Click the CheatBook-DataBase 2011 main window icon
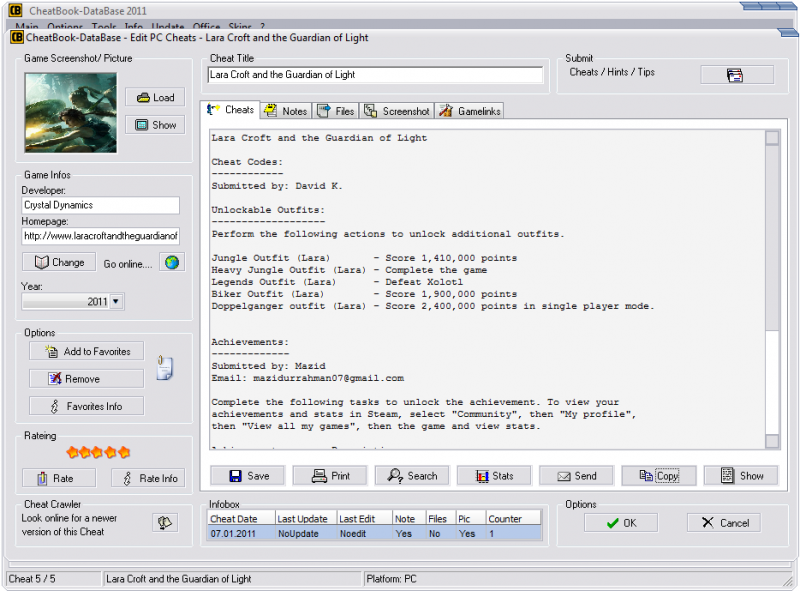The height and width of the screenshot is (591, 800). click(16, 10)
